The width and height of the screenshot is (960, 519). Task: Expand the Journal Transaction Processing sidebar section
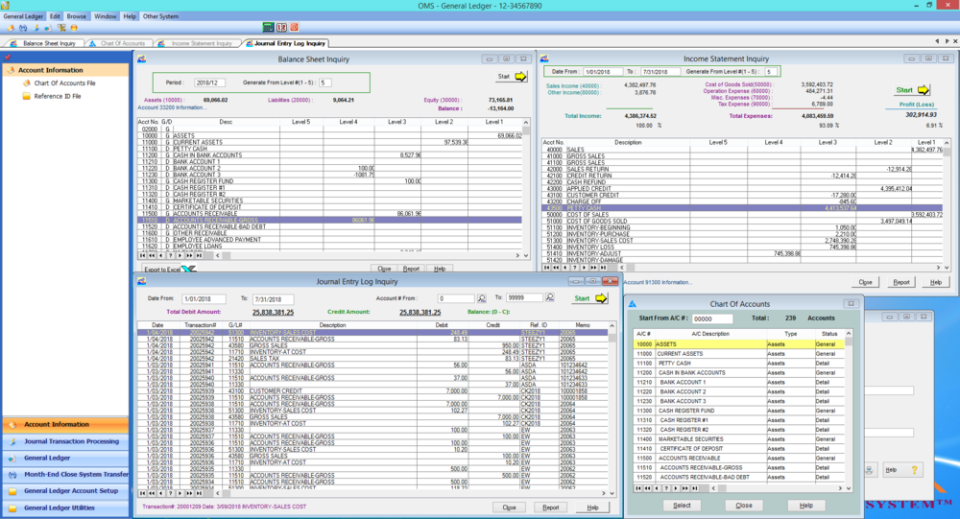(x=66, y=441)
